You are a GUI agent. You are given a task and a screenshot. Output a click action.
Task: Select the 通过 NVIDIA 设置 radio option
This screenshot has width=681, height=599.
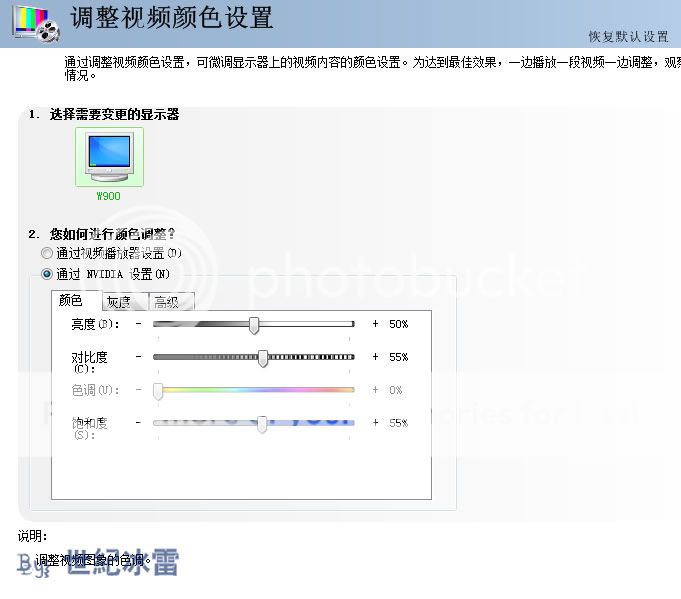pos(47,274)
